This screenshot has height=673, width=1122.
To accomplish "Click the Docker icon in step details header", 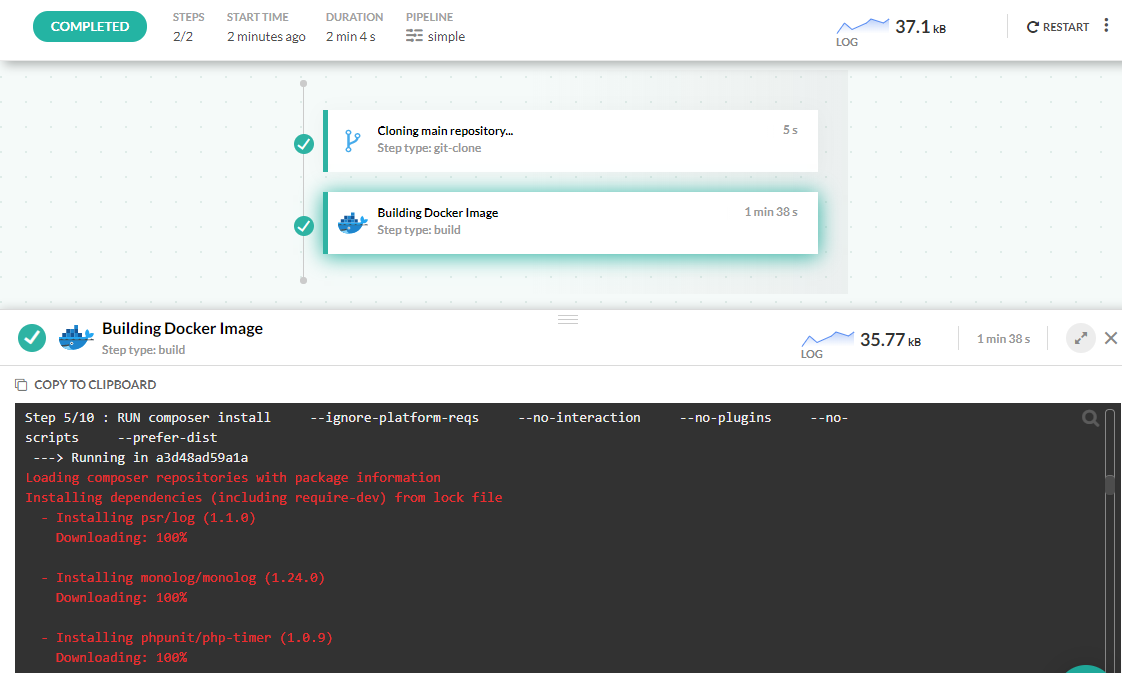I will point(76,338).
